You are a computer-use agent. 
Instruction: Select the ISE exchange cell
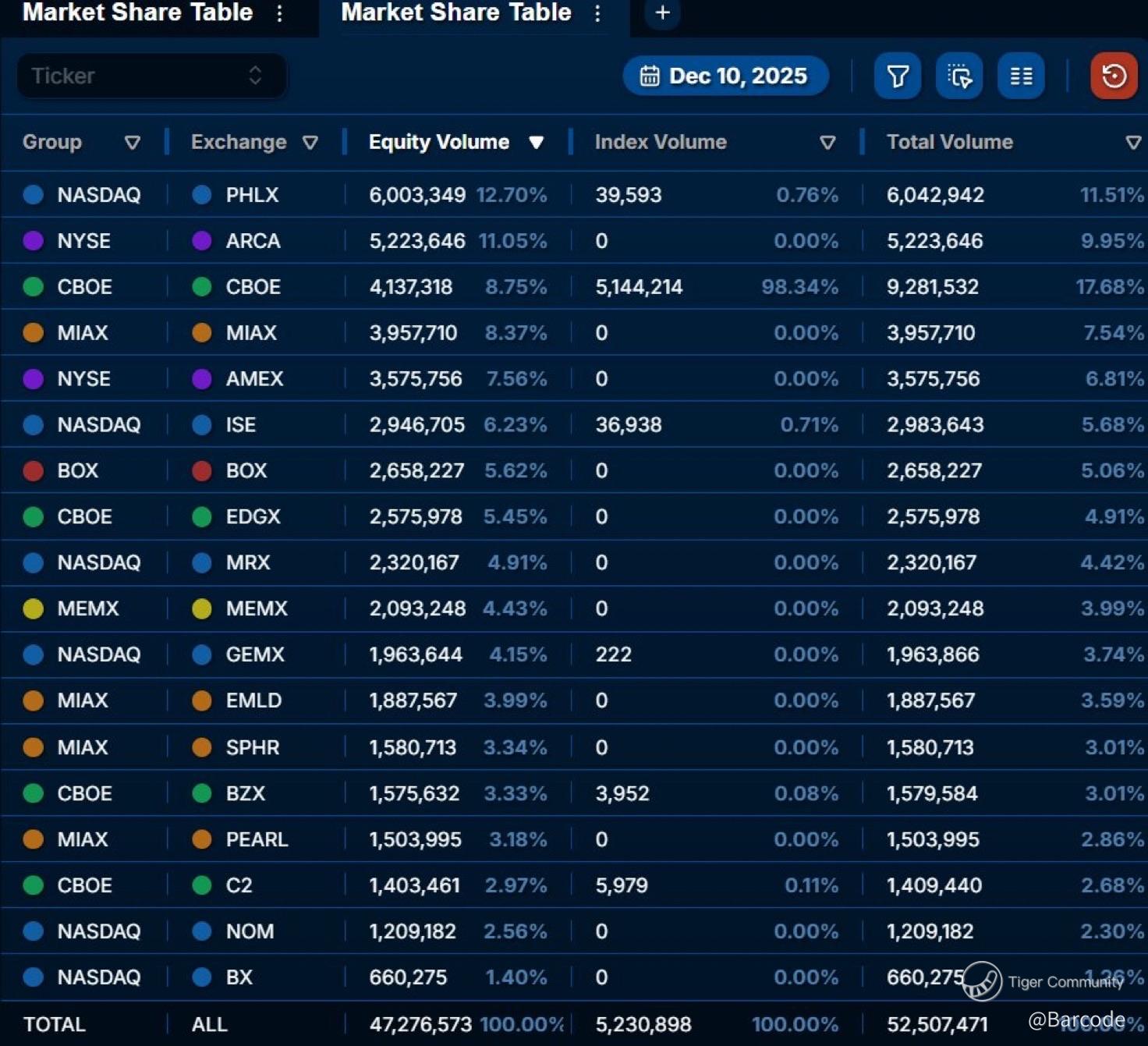tap(240, 425)
